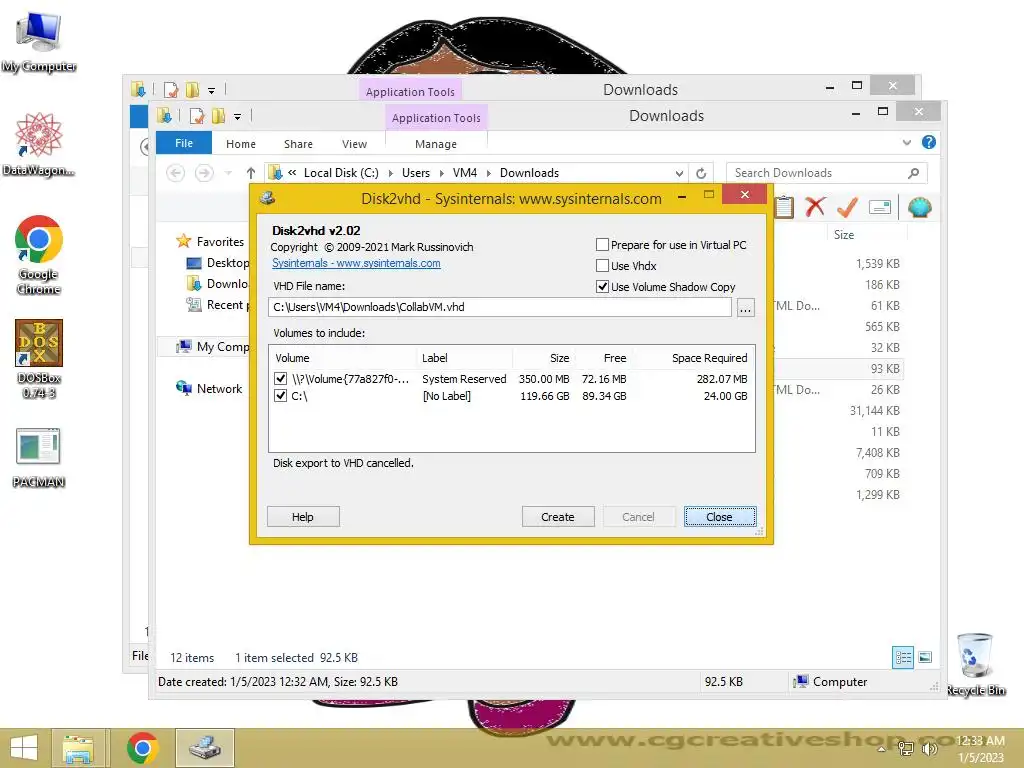The image size is (1024, 768).
Task: Click the Search Downloads box
Action: pyautogui.click(x=826, y=173)
